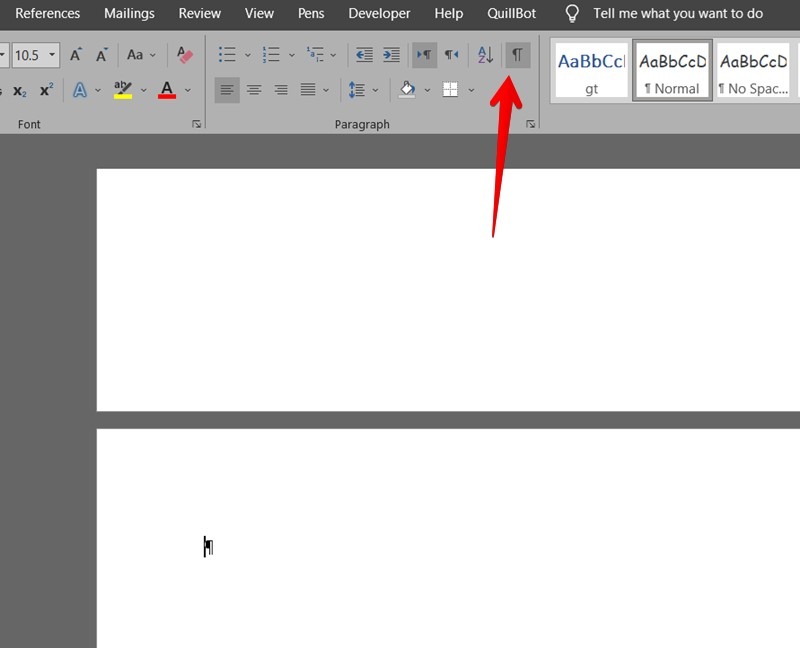Viewport: 800px width, 648px height.
Task: Expand the Bullets dropdown arrow
Action: pyautogui.click(x=246, y=55)
